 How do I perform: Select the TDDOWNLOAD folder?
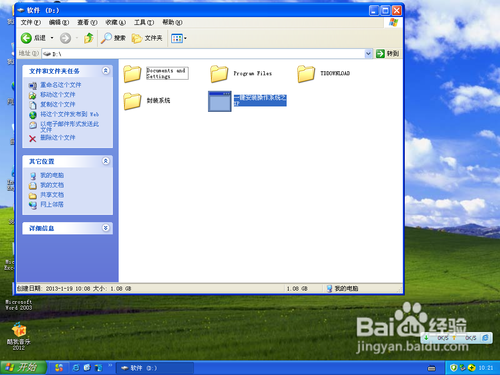pos(323,73)
